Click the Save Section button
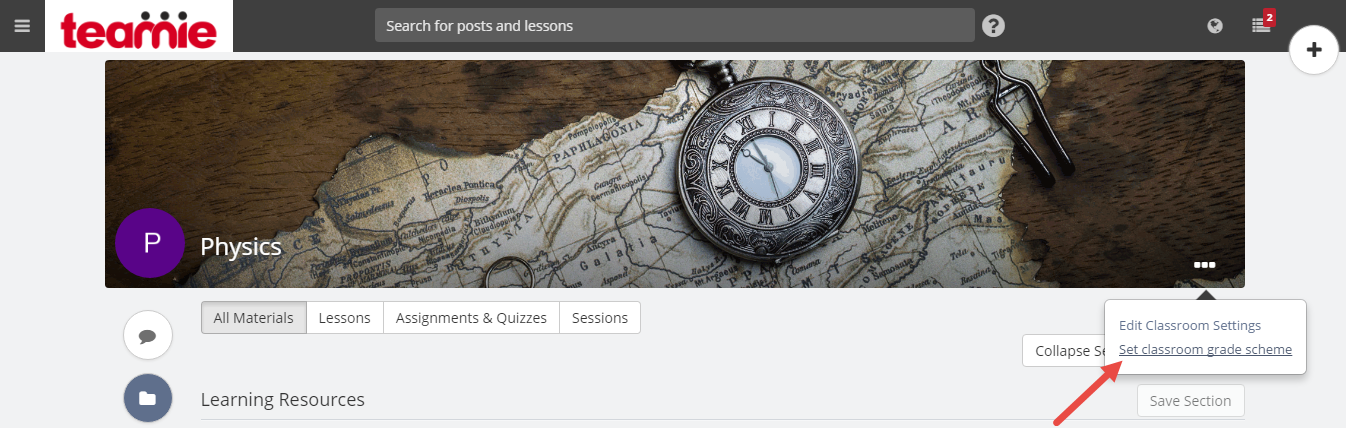The height and width of the screenshot is (428, 1346). pyautogui.click(x=1191, y=401)
